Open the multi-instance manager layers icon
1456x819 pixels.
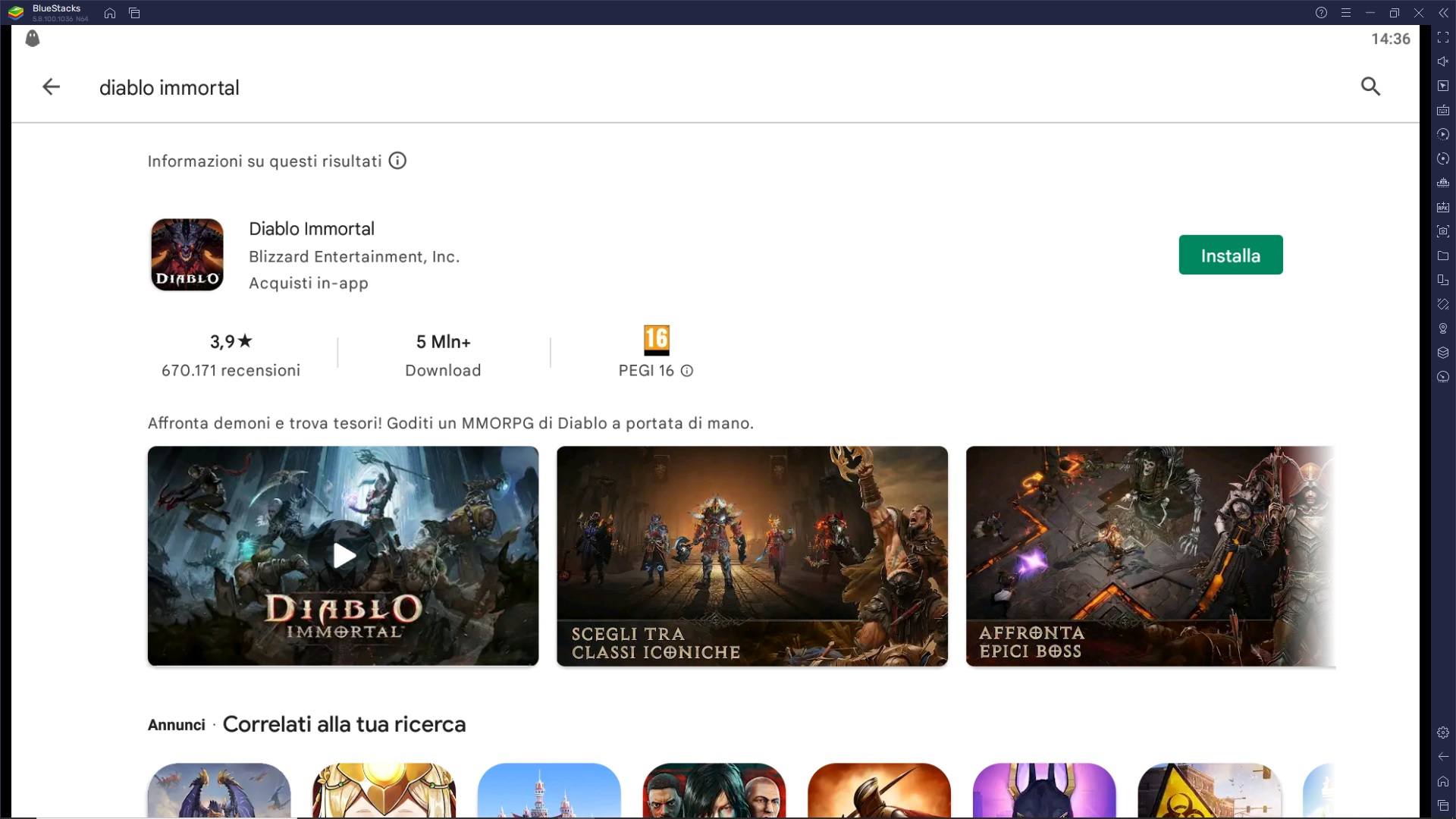tap(1443, 353)
